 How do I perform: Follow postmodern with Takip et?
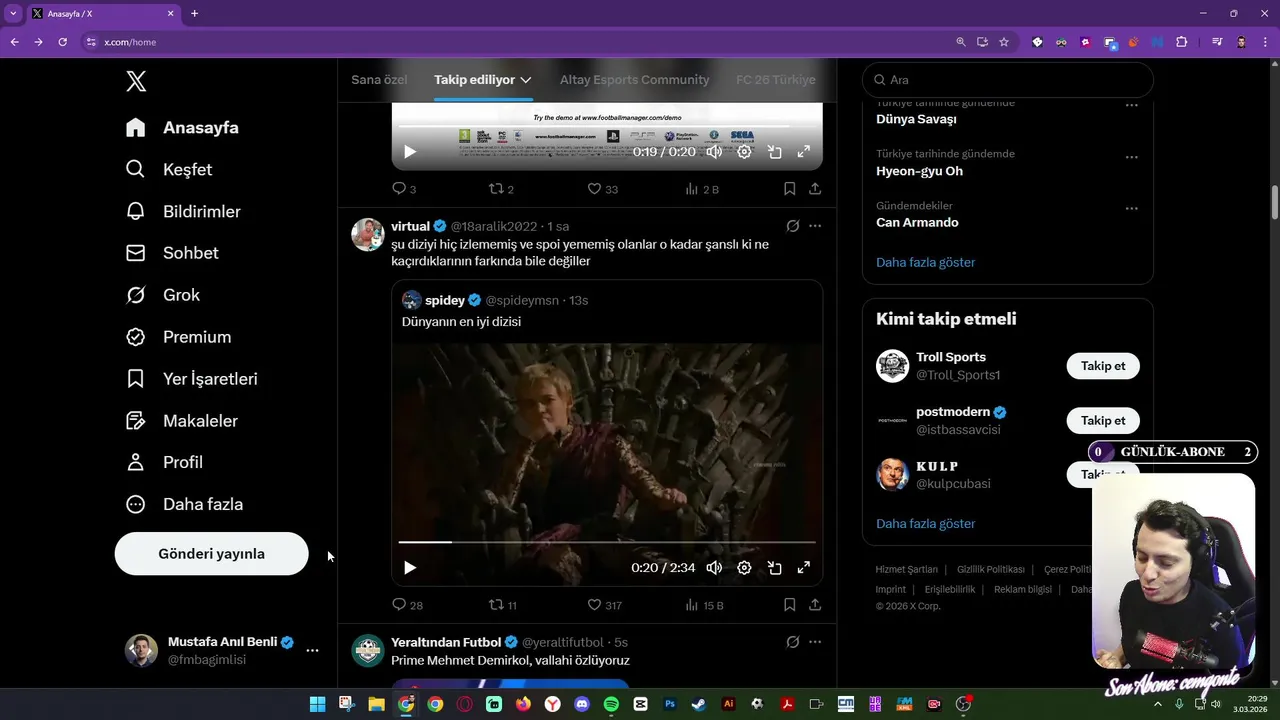[1103, 421]
